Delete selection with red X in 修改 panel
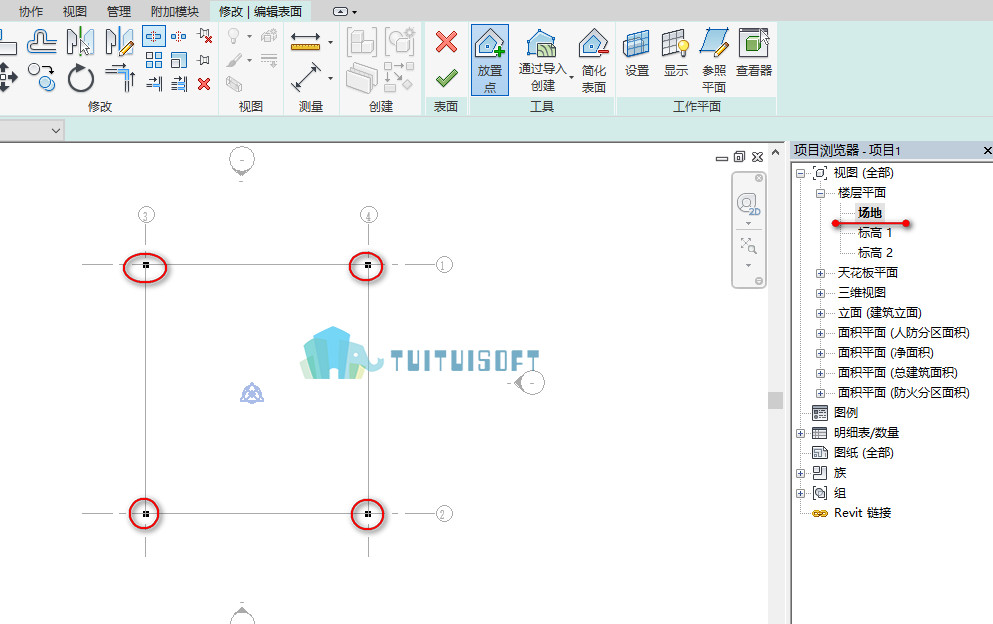The image size is (993, 624). [x=204, y=84]
